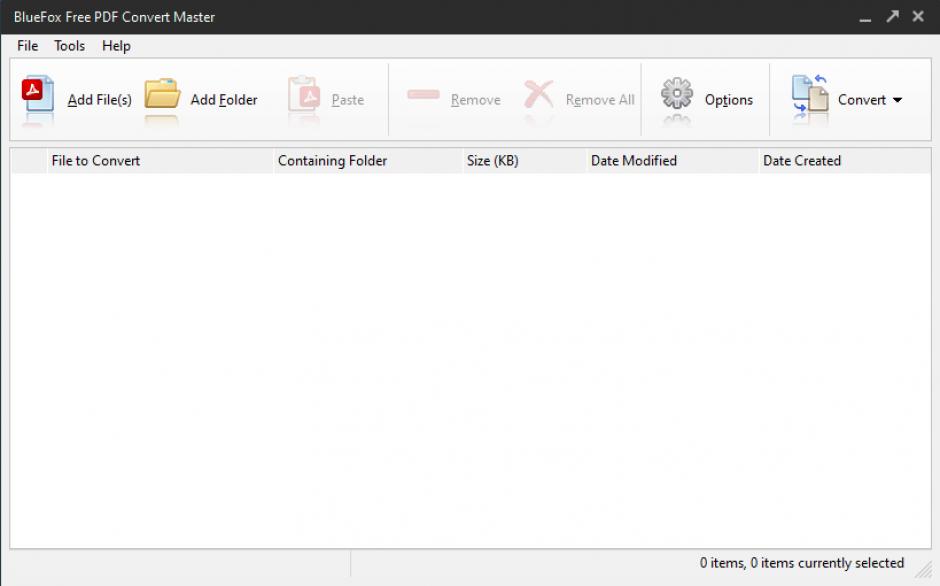
Task: Click the Add Folder yellow folder icon
Action: point(162,94)
